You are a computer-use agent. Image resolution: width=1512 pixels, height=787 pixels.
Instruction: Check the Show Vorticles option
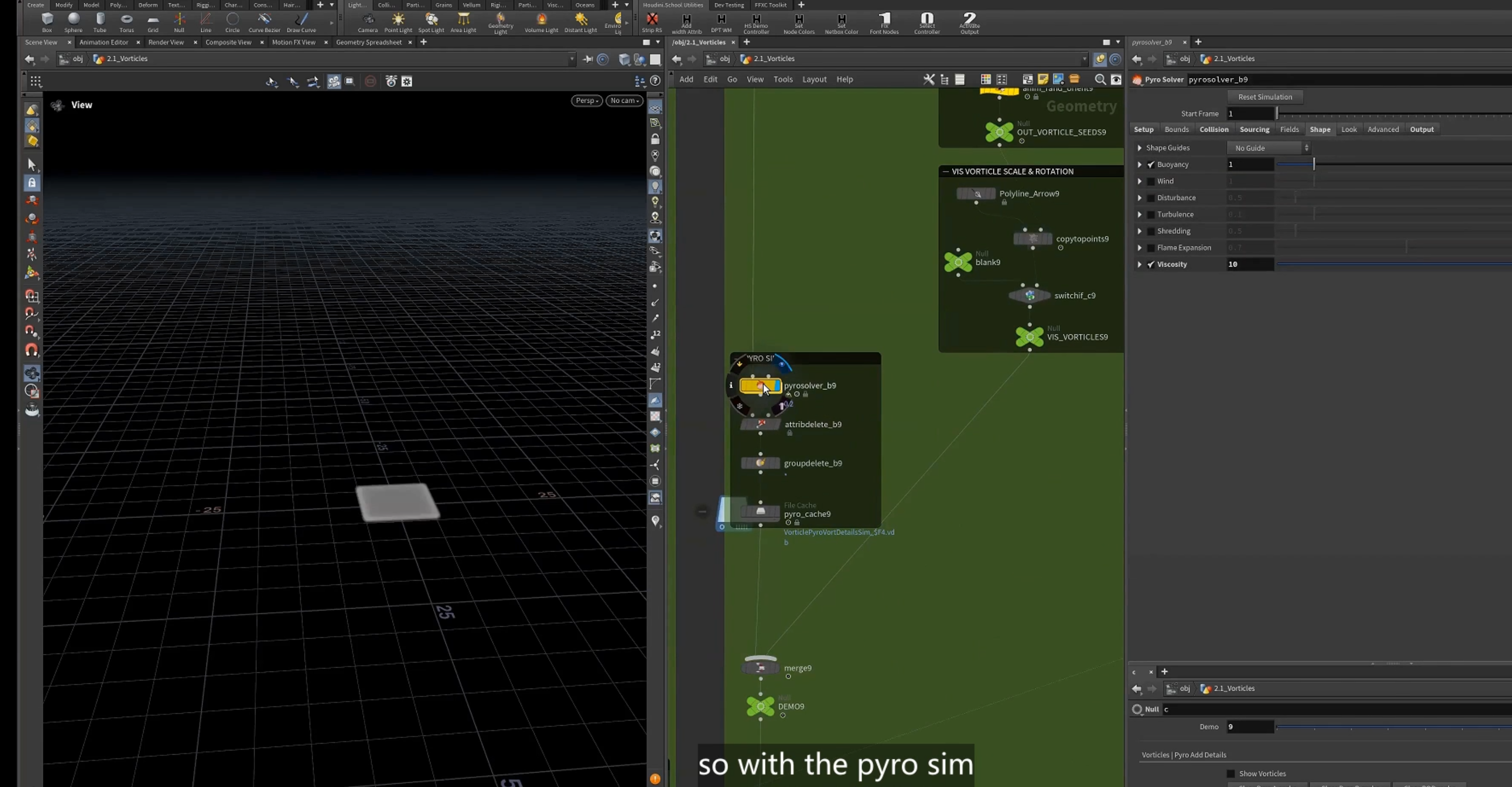[x=1231, y=774]
